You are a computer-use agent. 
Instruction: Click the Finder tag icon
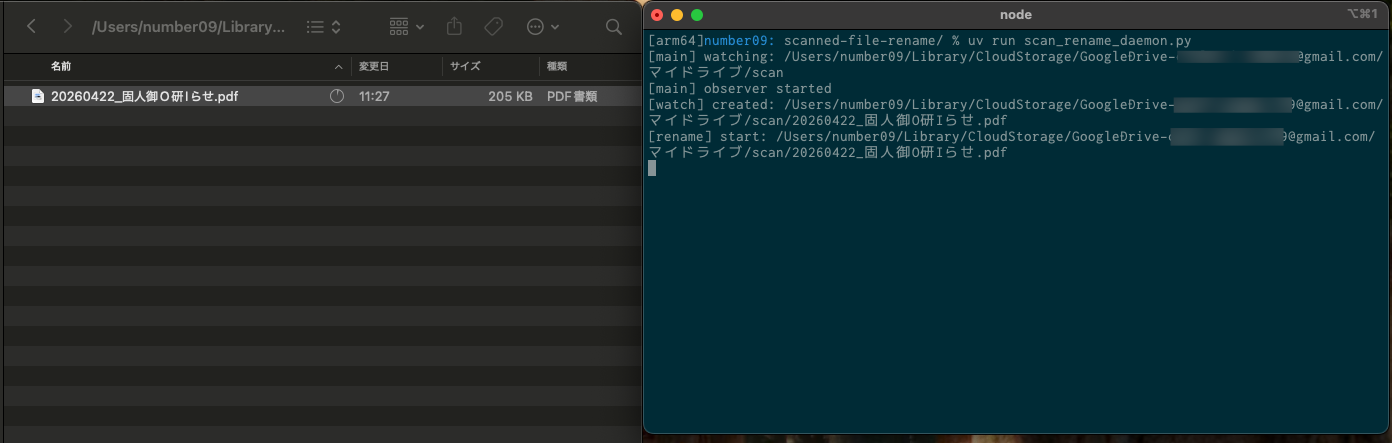pyautogui.click(x=493, y=27)
